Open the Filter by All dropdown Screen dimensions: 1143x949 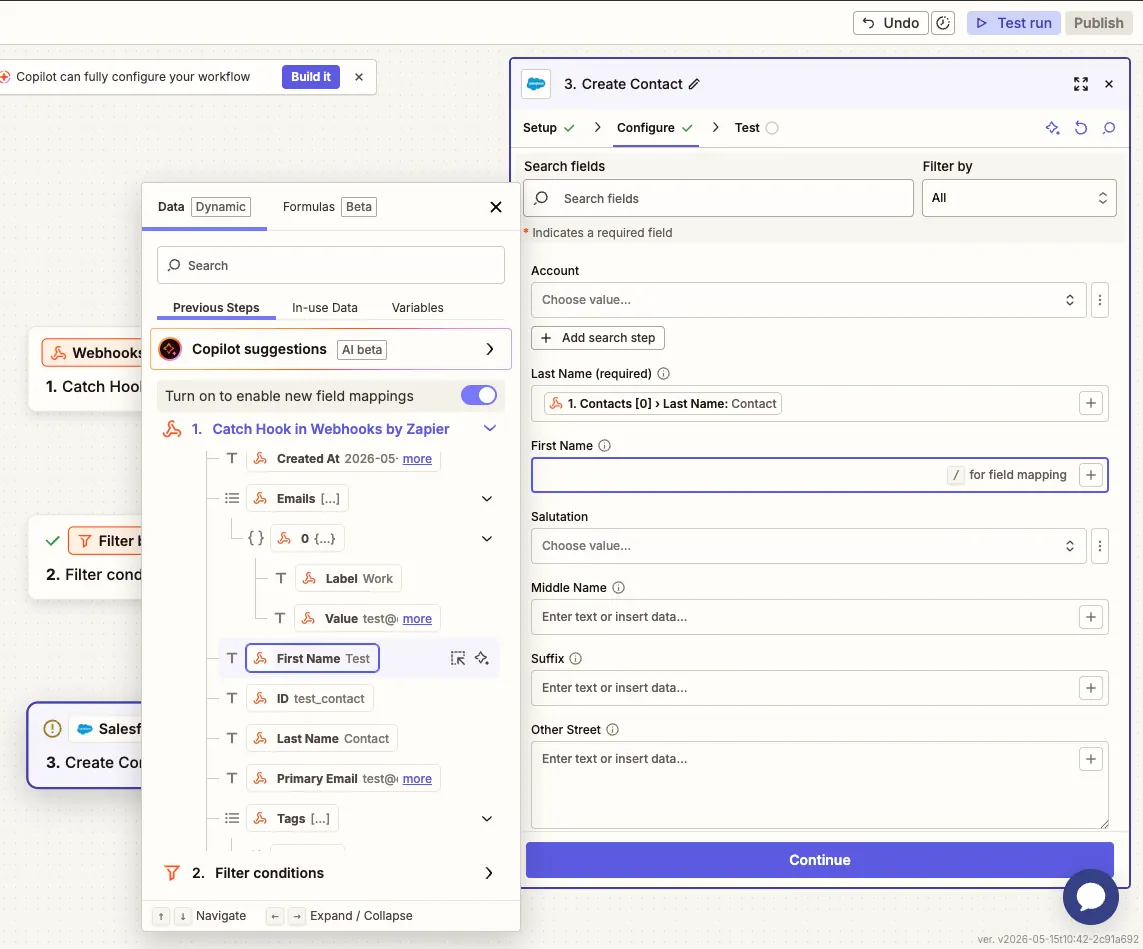pyautogui.click(x=1019, y=198)
